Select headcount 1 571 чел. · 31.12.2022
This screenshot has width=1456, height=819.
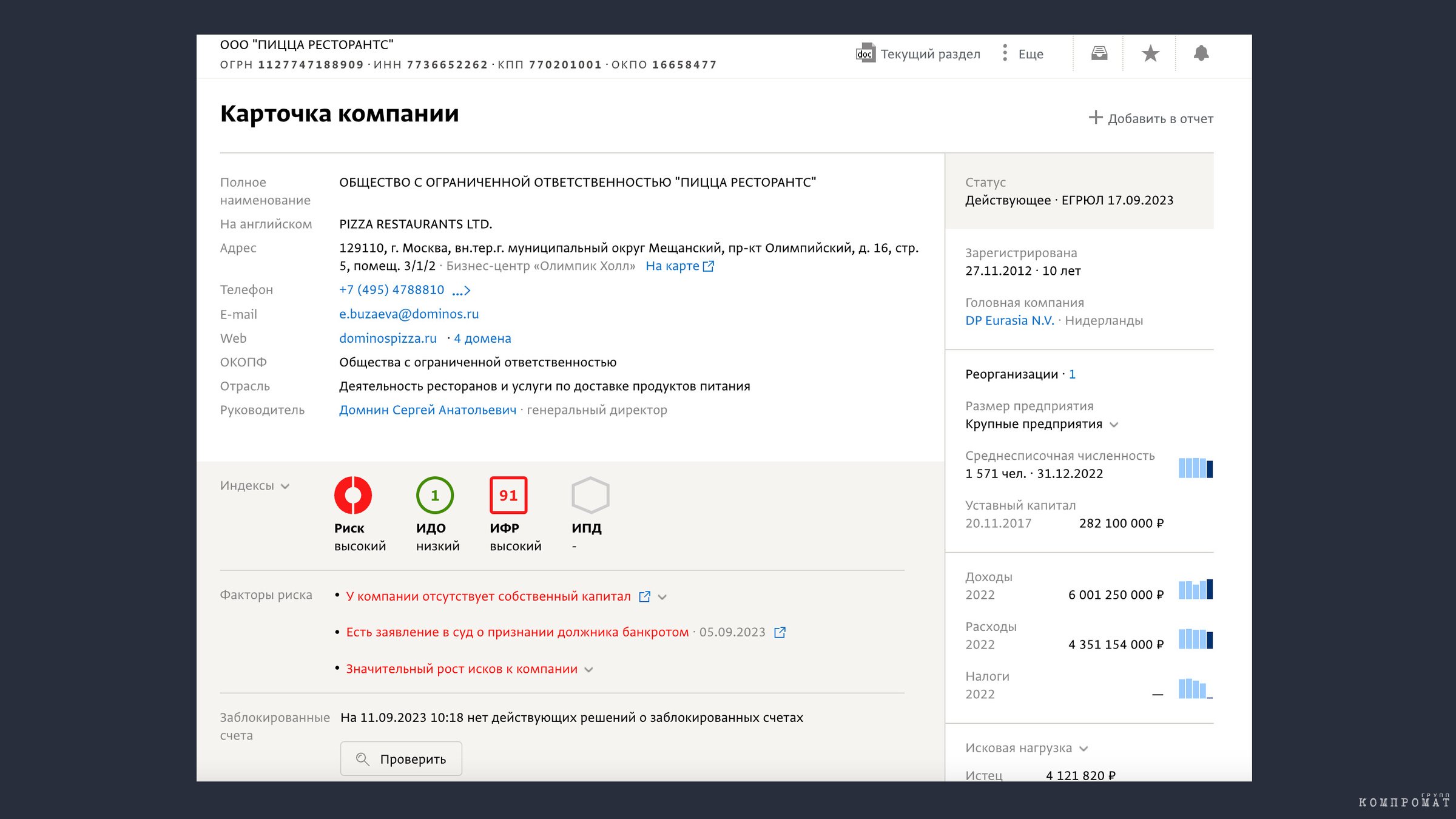pyautogui.click(x=1034, y=474)
